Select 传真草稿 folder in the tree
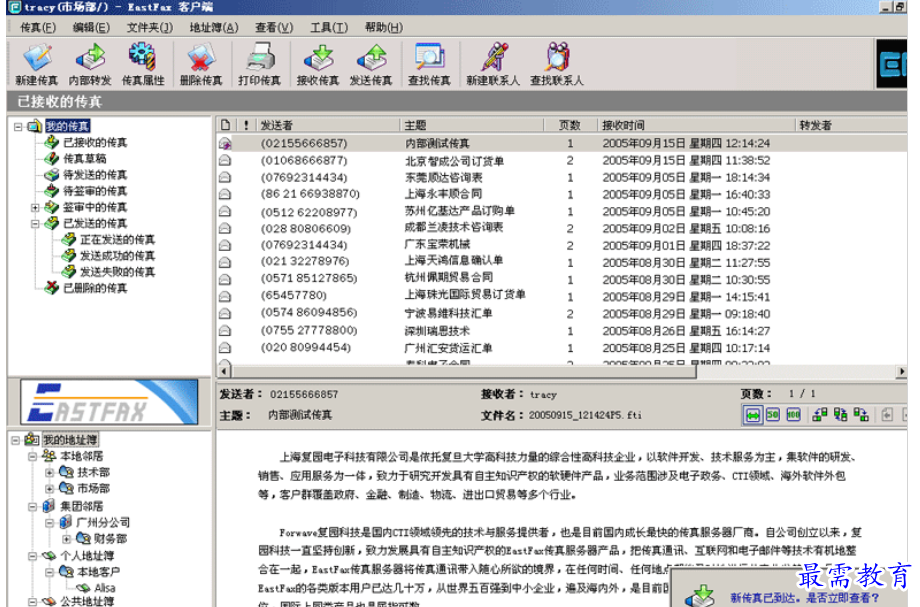This screenshot has width=920, height=607. point(84,158)
